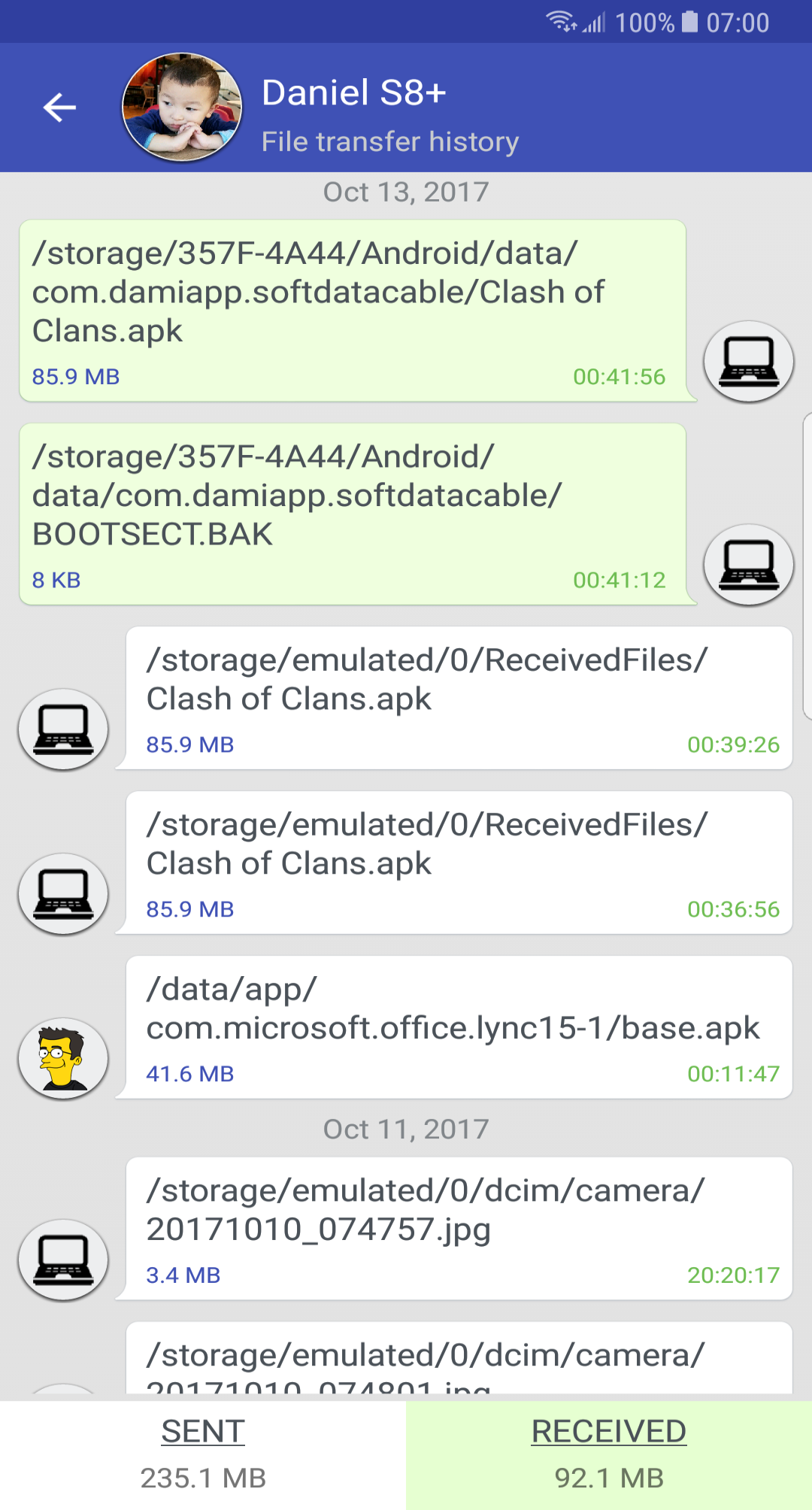Tap the battery indicator in status bar

click(689, 22)
